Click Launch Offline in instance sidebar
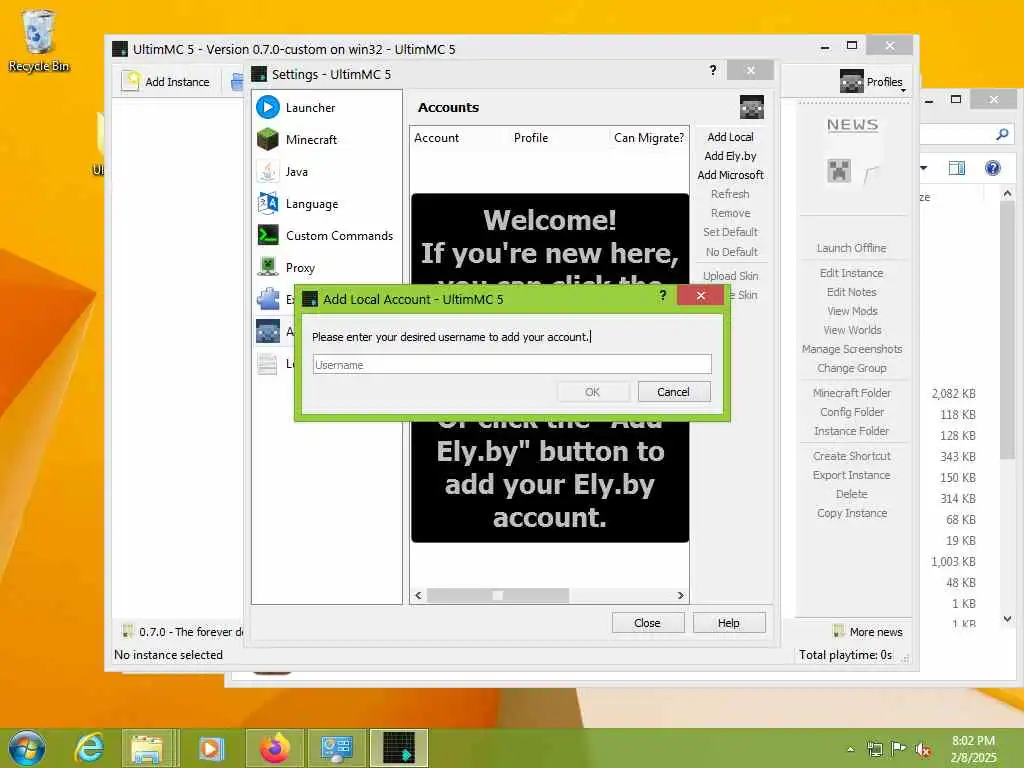 coord(852,248)
